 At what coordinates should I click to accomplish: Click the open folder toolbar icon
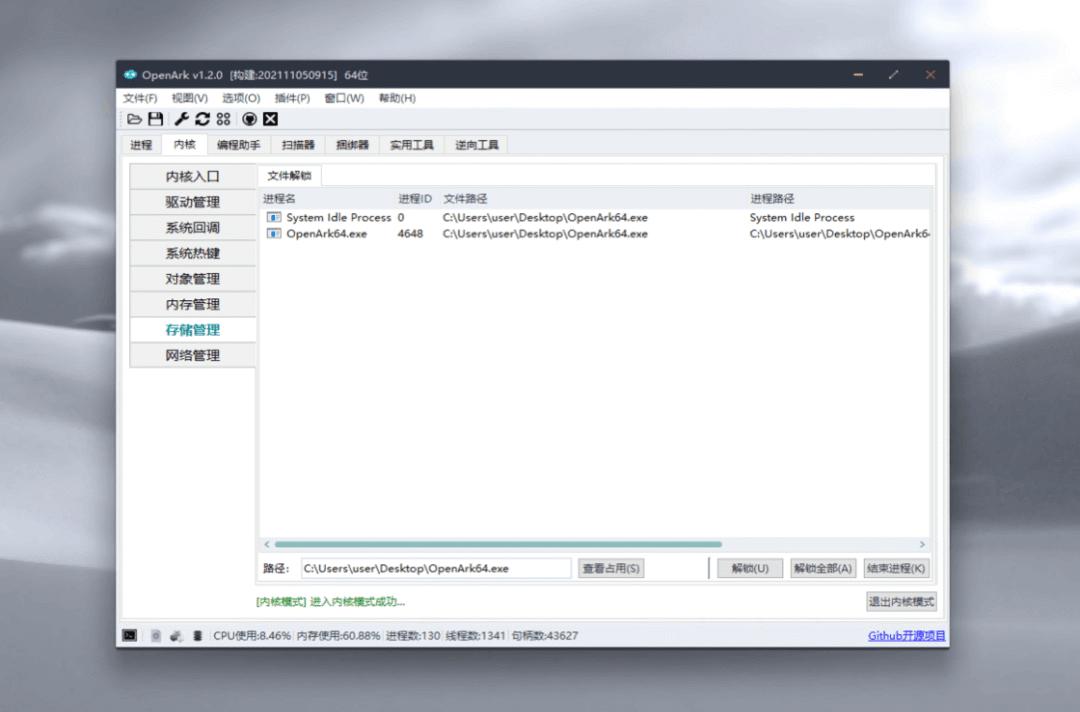tap(134, 119)
